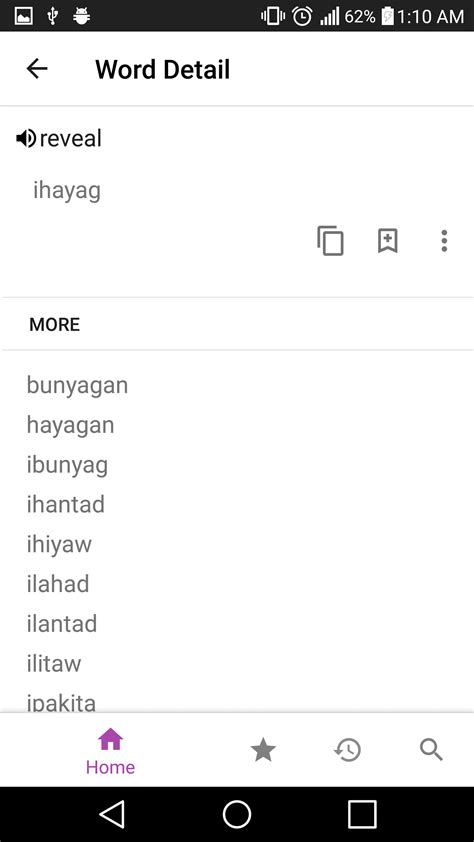This screenshot has width=474, height=842.
Task: Tap the translation ihayag
Action: 67,191
